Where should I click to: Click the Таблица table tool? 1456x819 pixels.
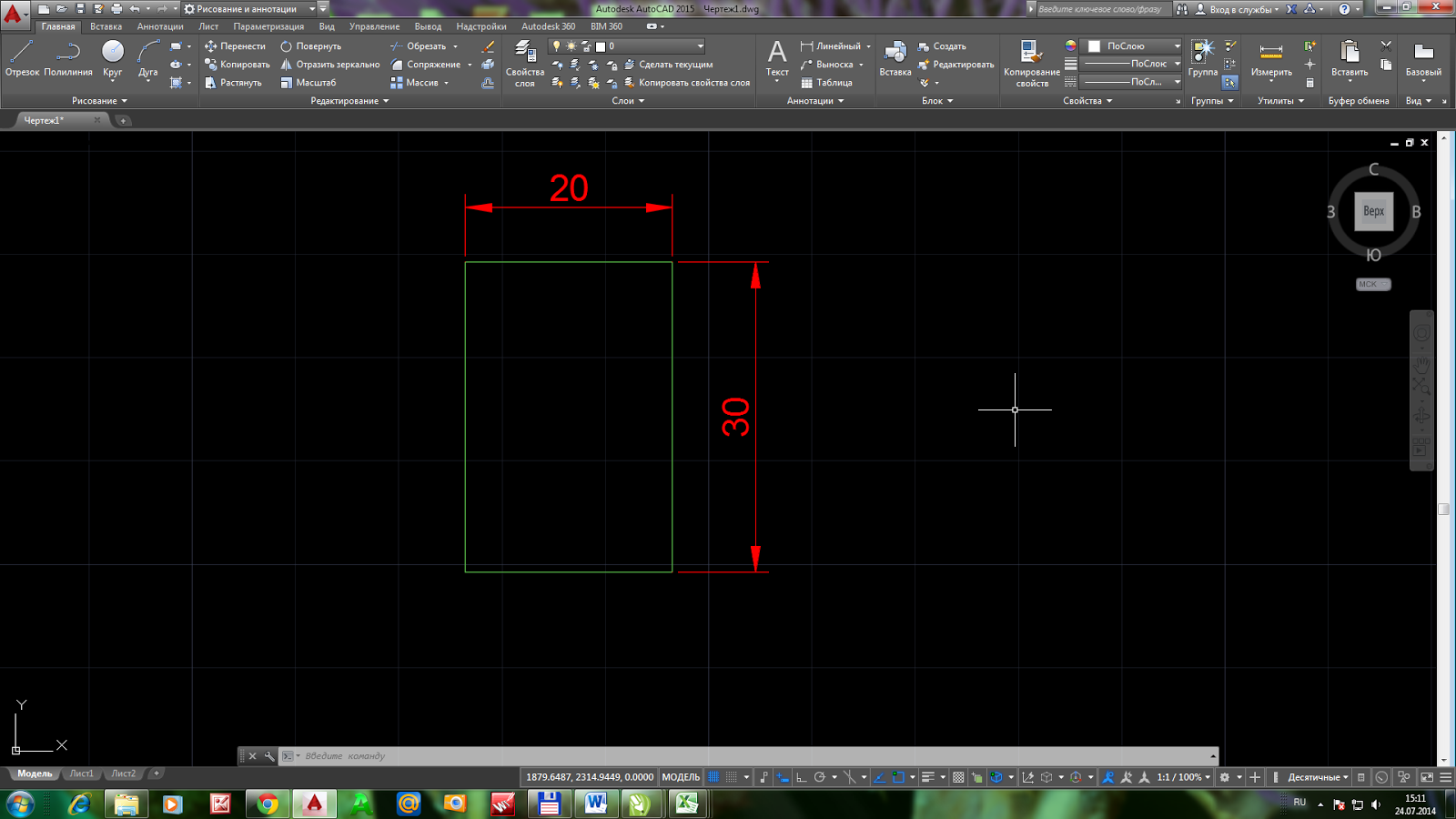pos(826,83)
